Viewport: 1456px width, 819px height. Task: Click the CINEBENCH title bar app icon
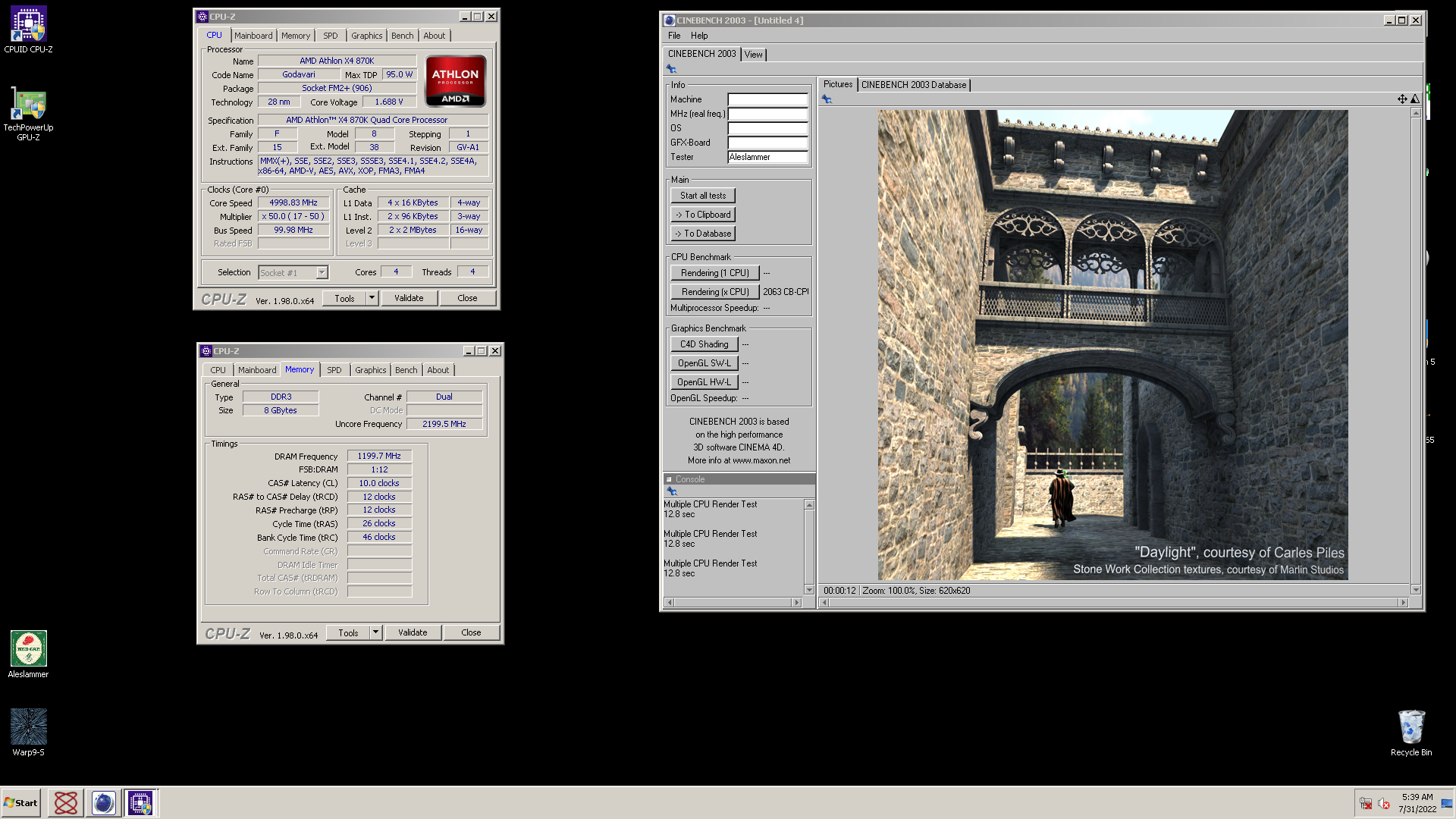click(669, 20)
